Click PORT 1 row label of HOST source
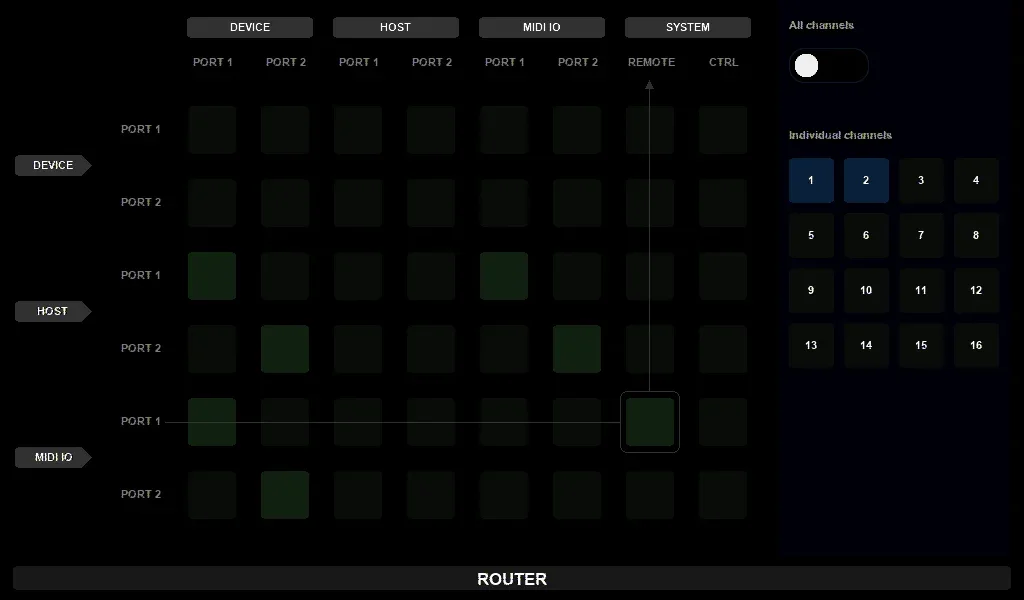Screen dimensions: 1024x600 (x=140, y=276)
